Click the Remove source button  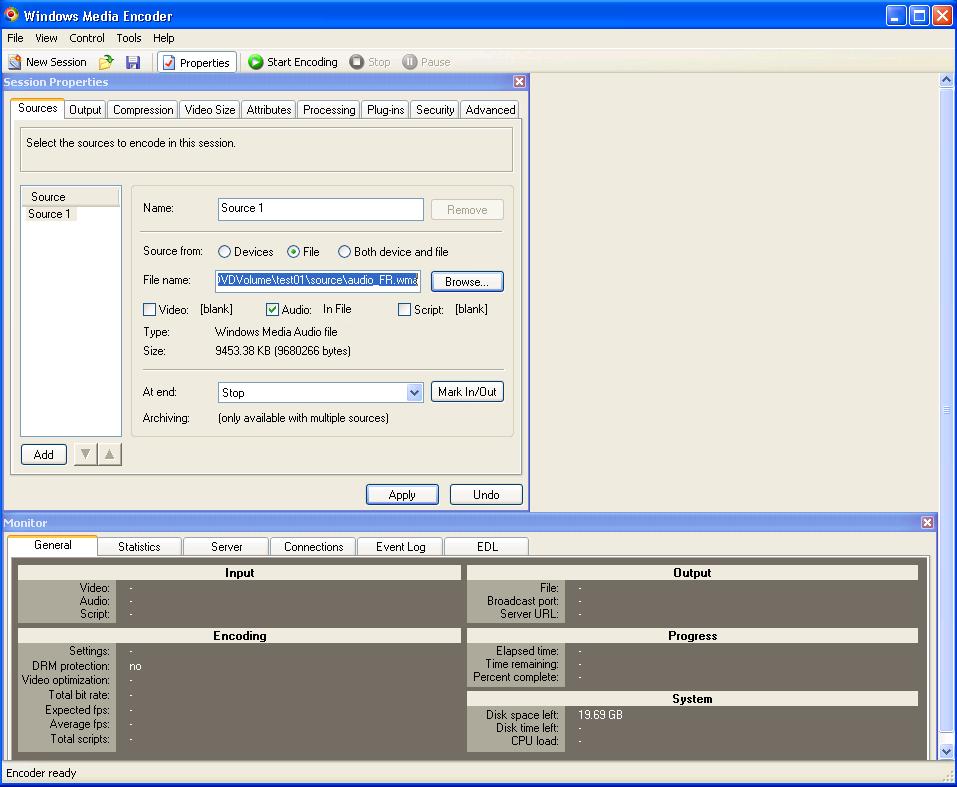(467, 209)
